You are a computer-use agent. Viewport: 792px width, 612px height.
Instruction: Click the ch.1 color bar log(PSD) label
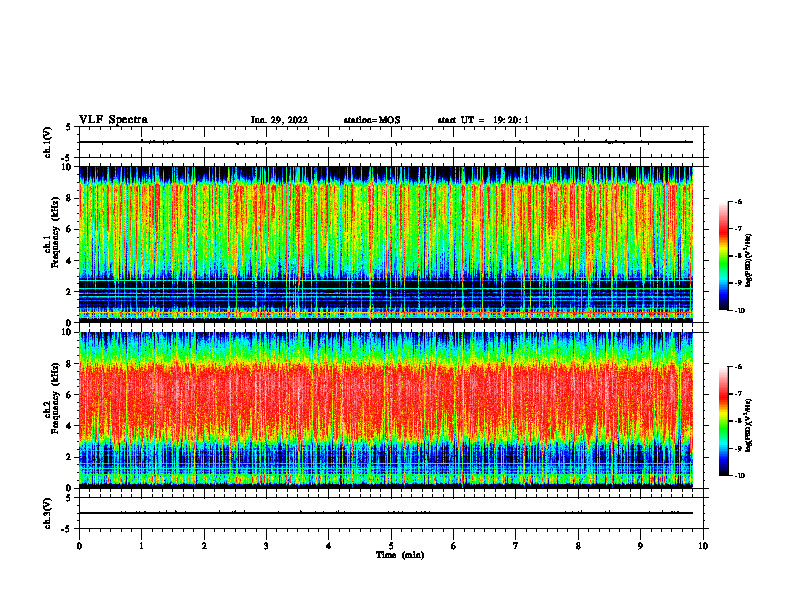coord(749,261)
